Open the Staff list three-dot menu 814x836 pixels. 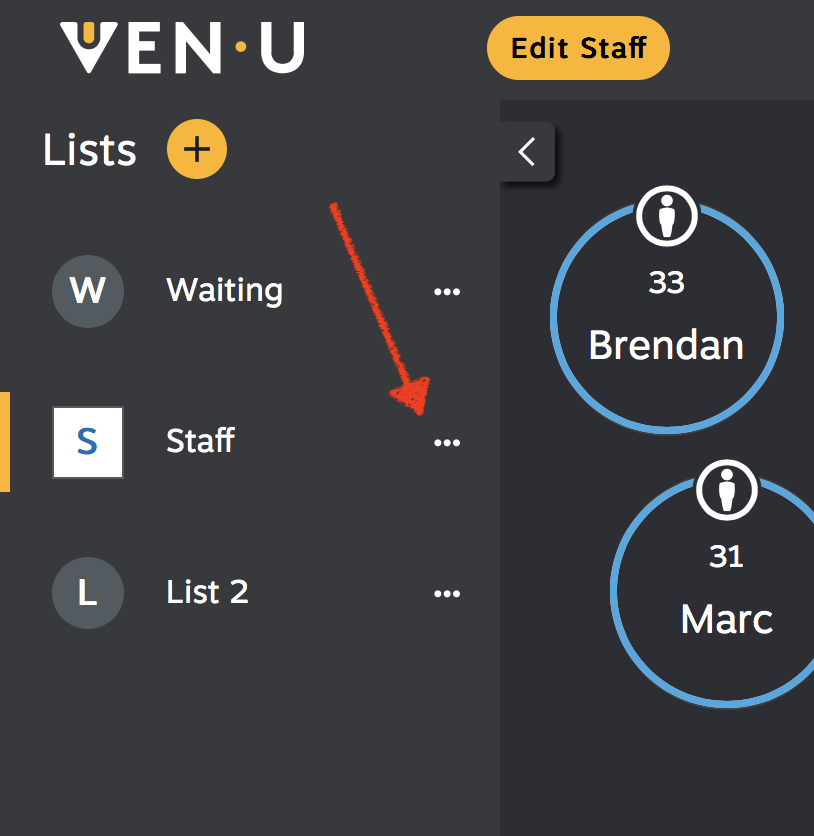point(447,443)
